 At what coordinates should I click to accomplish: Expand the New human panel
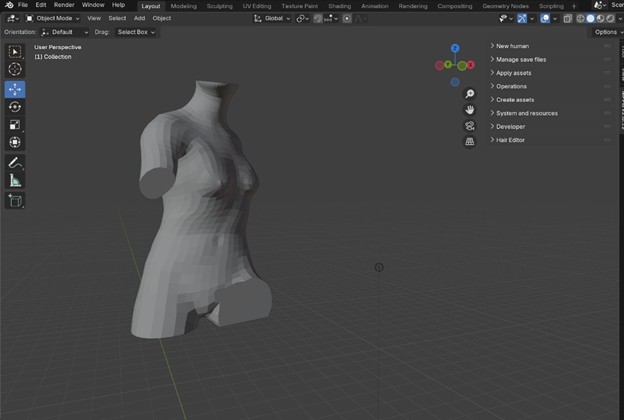click(x=514, y=46)
